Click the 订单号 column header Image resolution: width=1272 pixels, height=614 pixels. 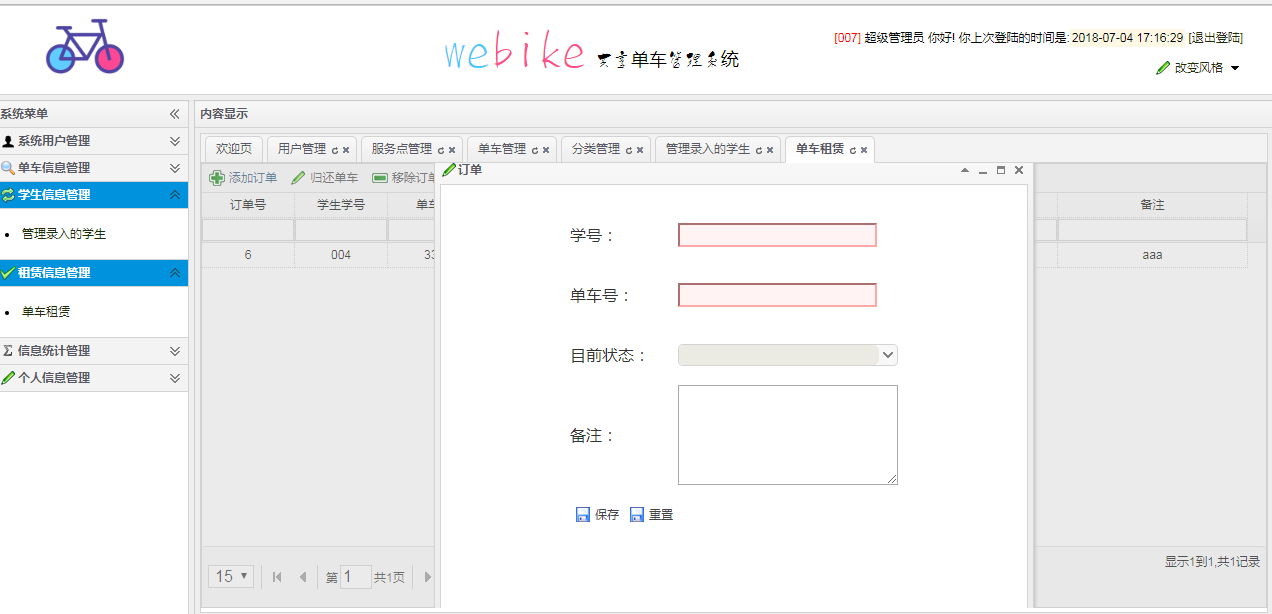[x=248, y=205]
